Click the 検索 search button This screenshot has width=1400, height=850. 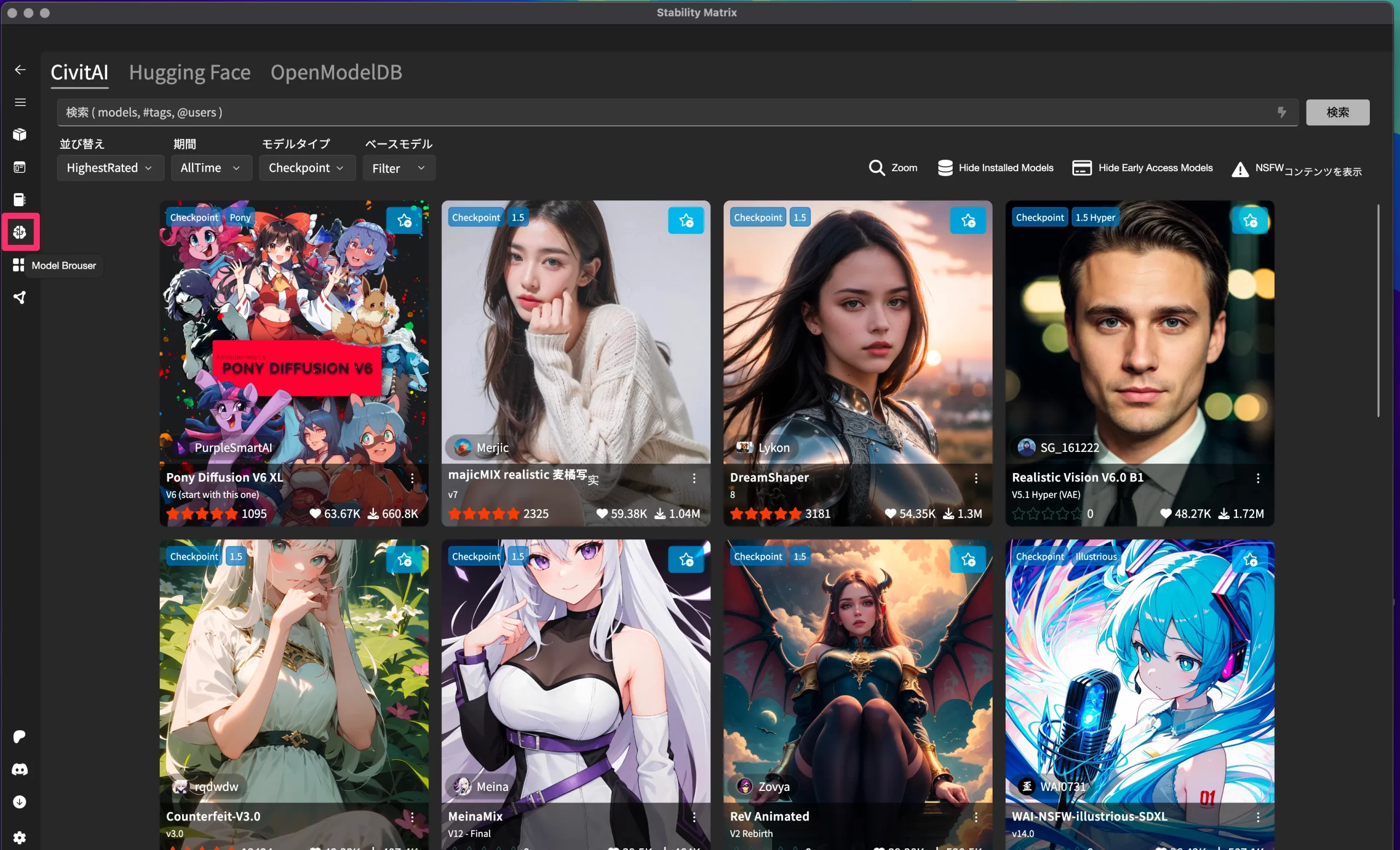pyautogui.click(x=1338, y=112)
